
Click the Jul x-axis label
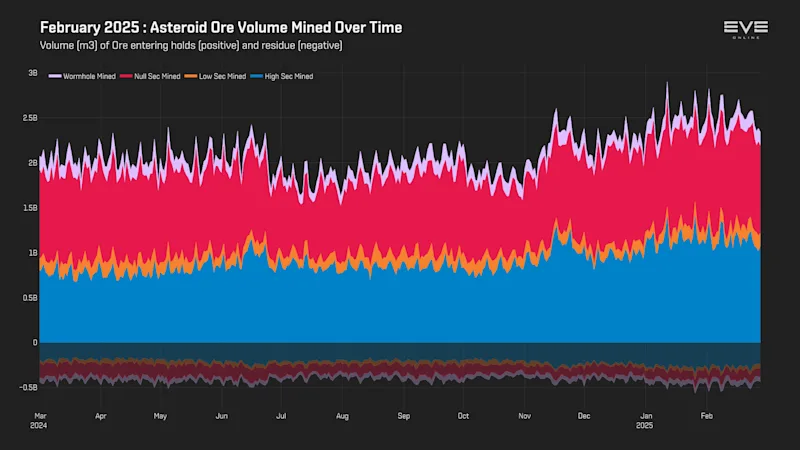pos(281,416)
